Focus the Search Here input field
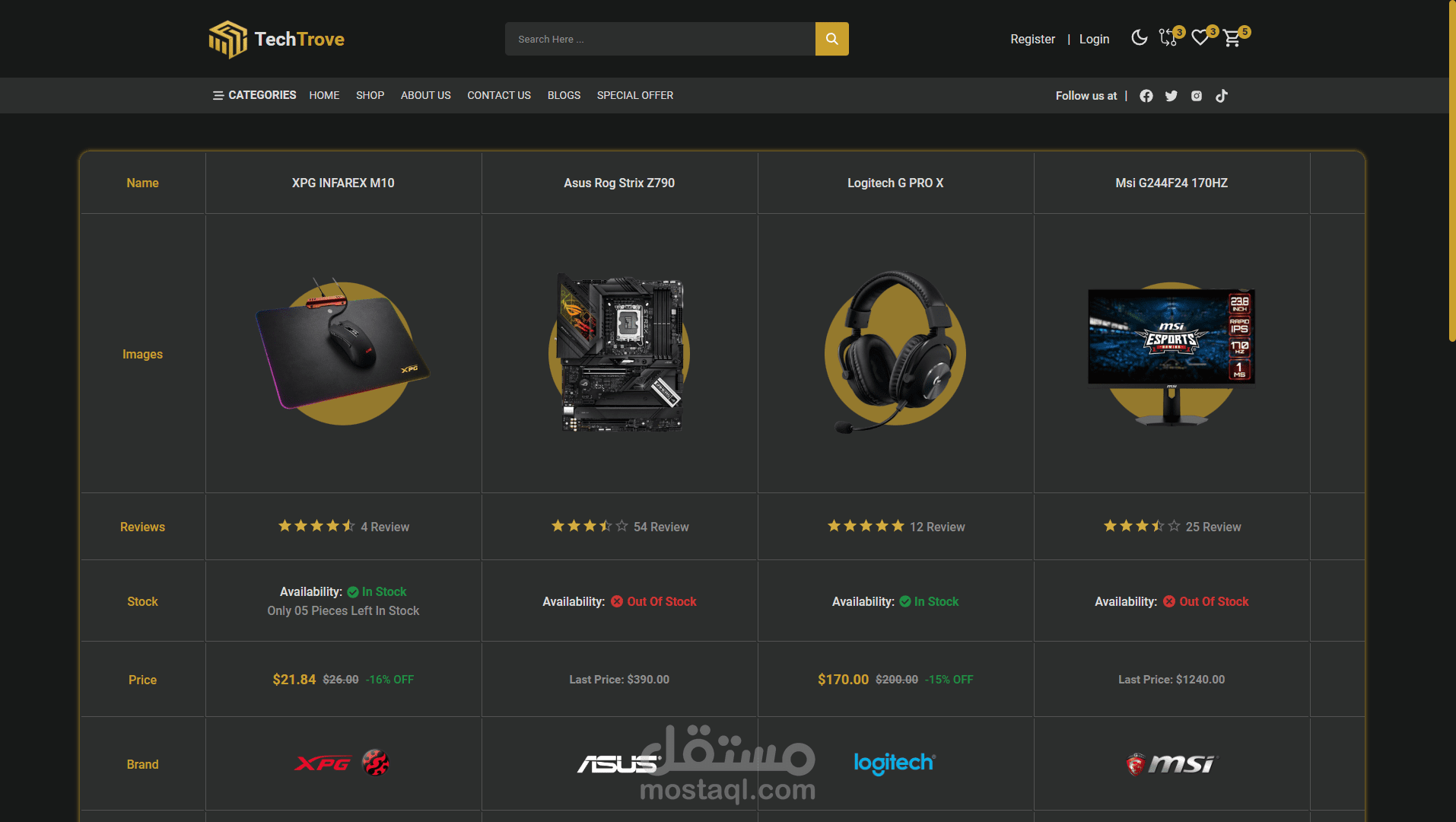1456x822 pixels. pyautogui.click(x=660, y=39)
